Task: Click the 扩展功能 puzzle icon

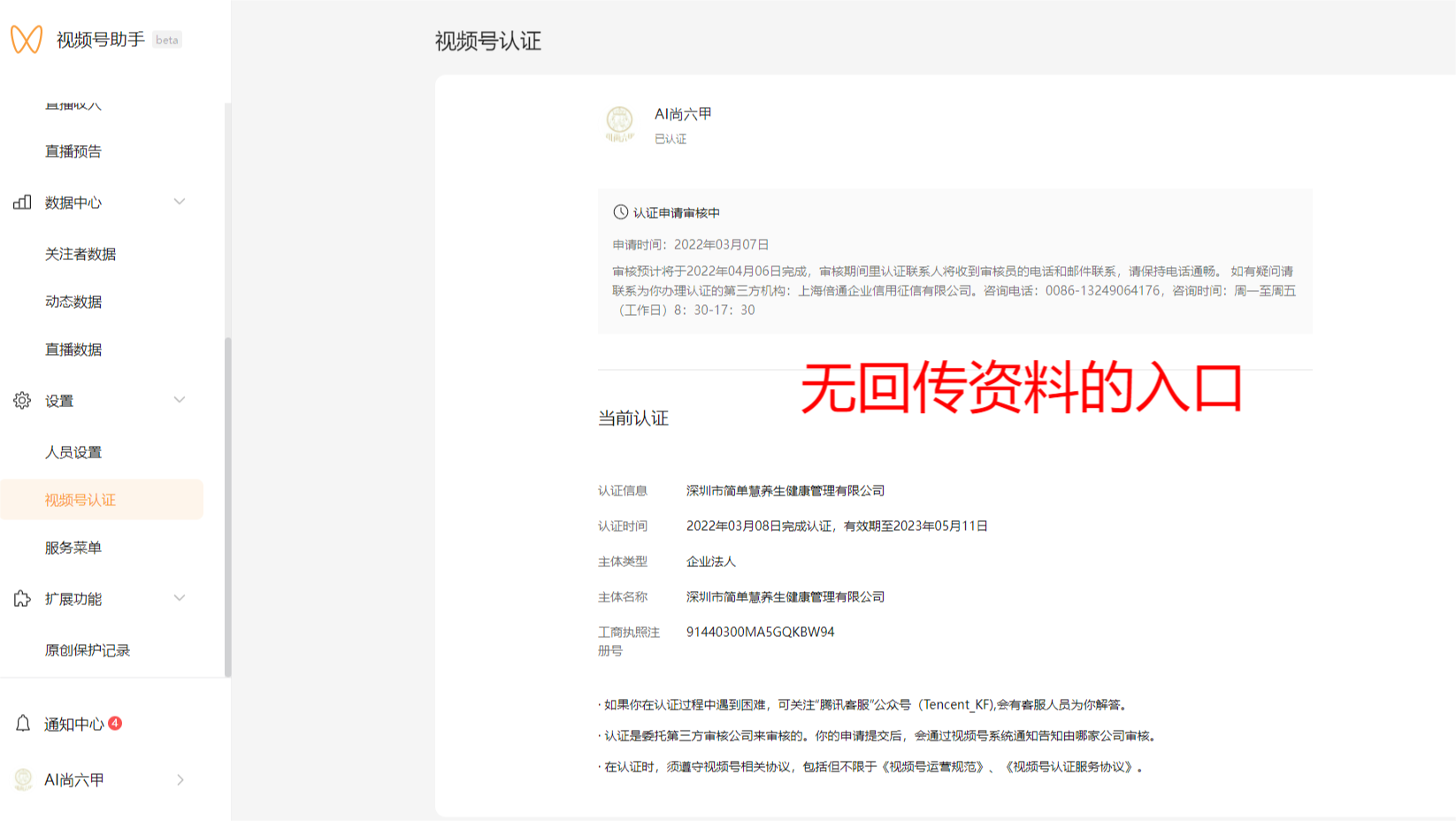Action: pyautogui.click(x=22, y=599)
